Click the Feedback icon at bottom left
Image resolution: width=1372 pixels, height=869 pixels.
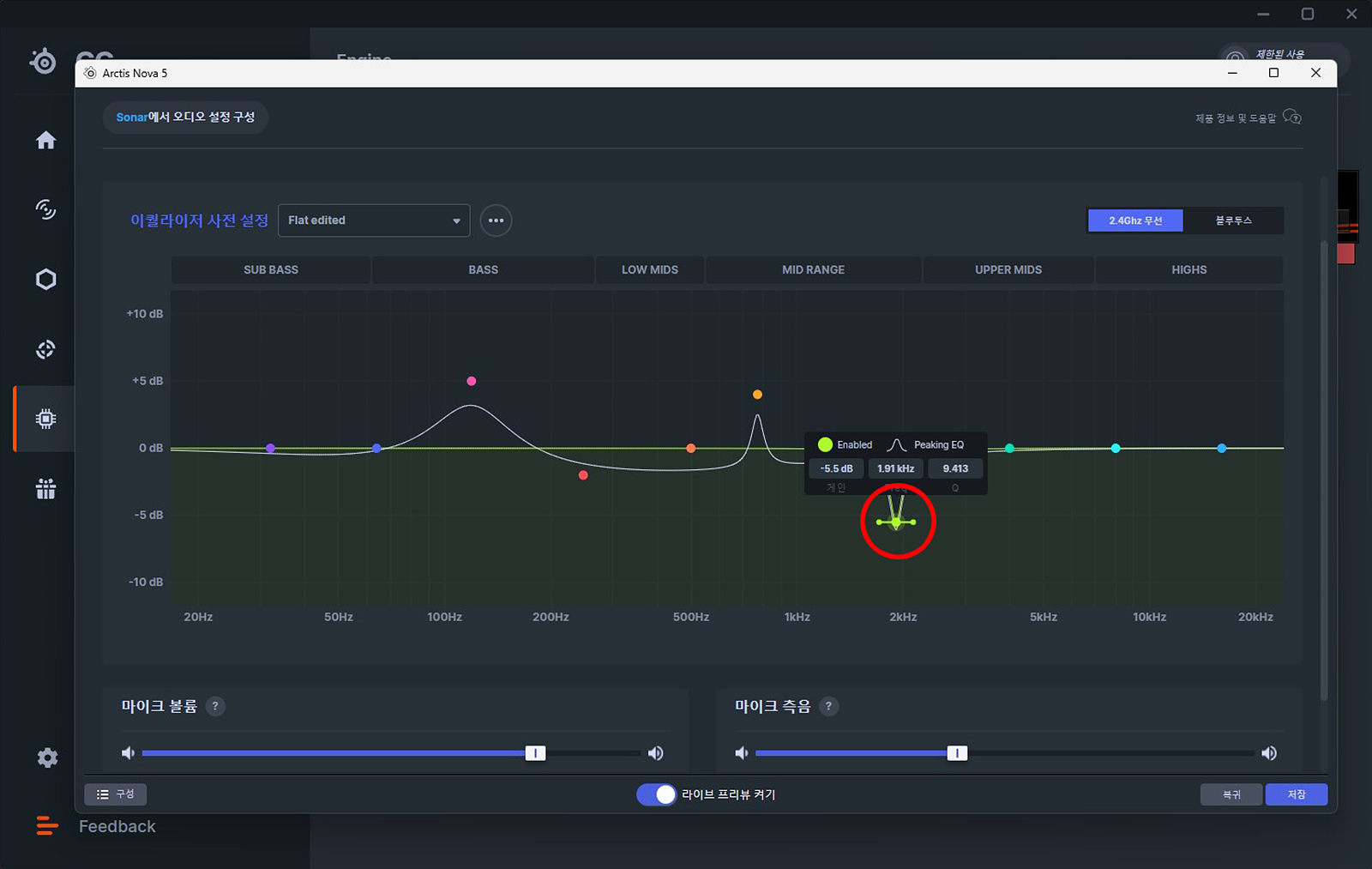coord(47,826)
